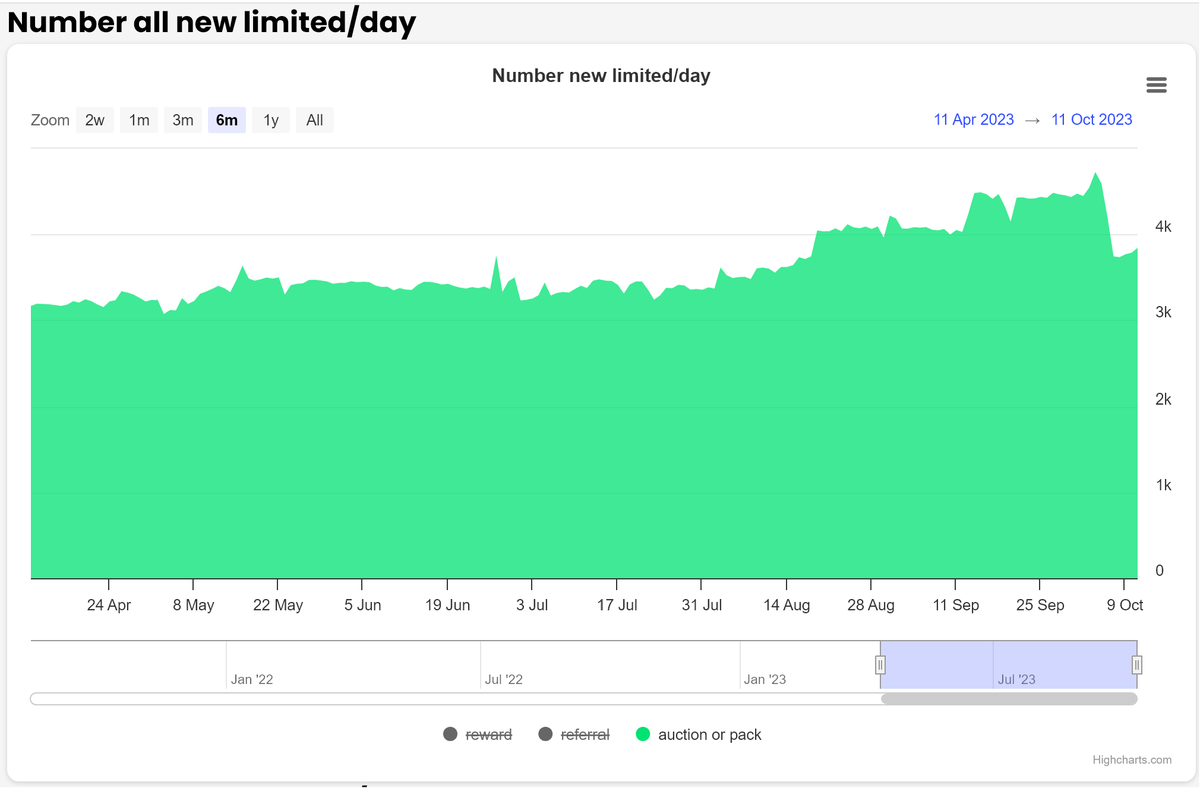
Task: Click the navigator scrollbar thumb
Action: (x=1009, y=699)
